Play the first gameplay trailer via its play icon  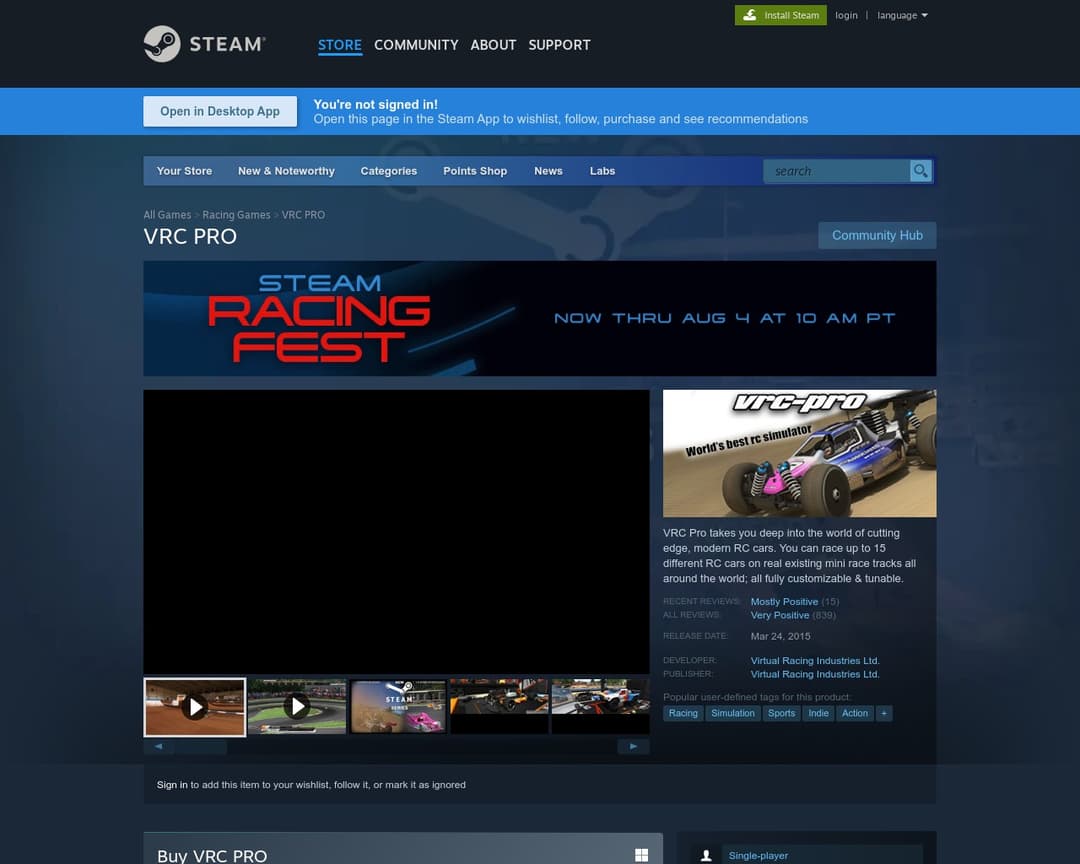click(x=194, y=706)
